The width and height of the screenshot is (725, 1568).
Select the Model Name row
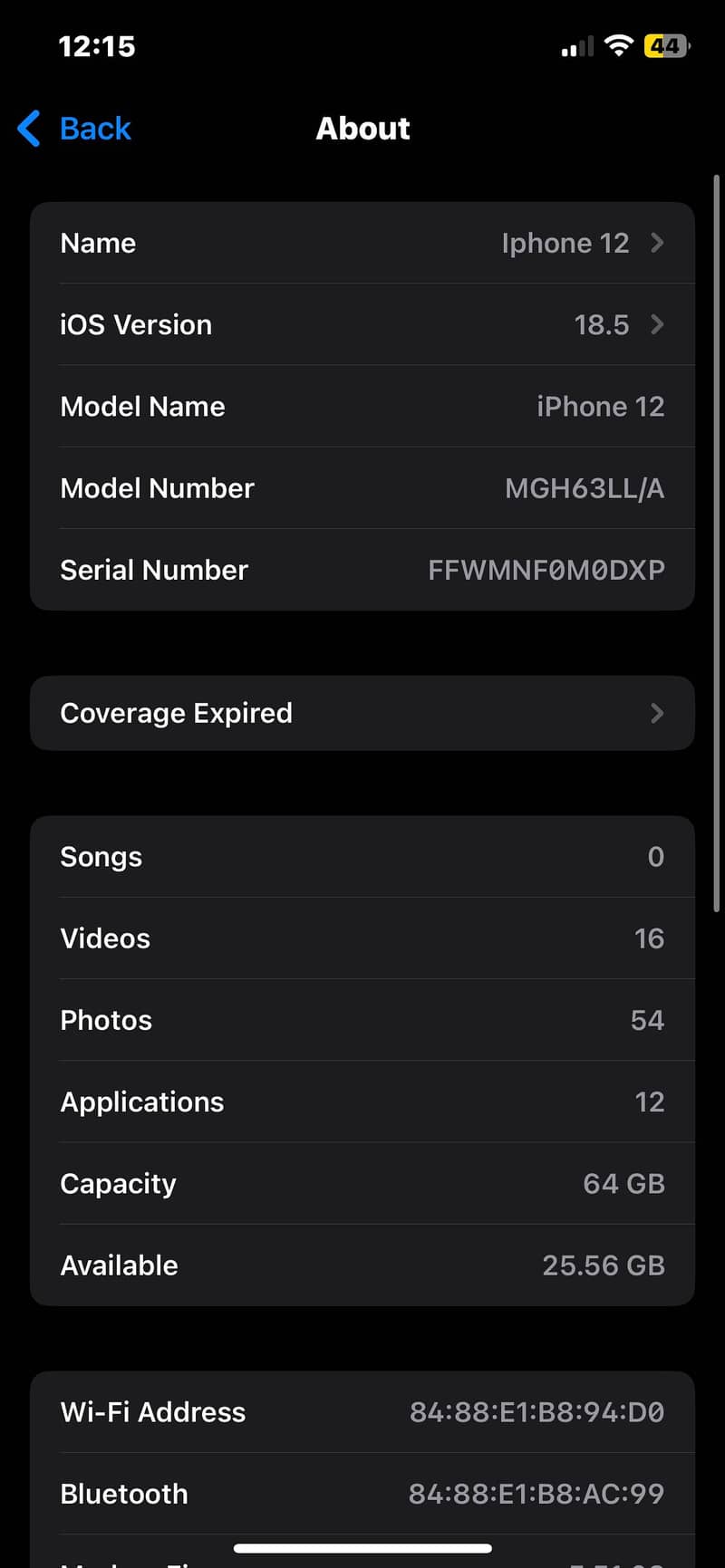pyautogui.click(x=362, y=407)
